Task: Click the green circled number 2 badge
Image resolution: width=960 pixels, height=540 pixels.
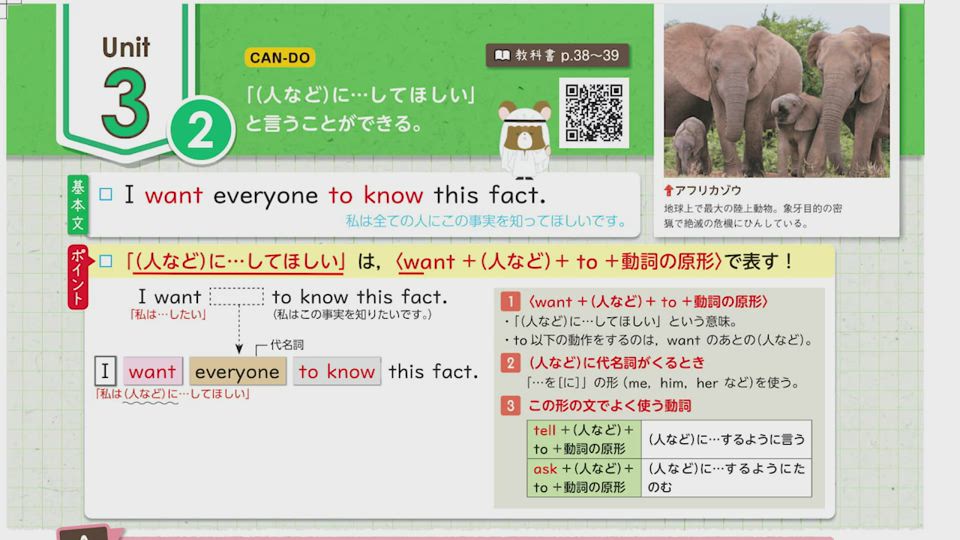Action: tap(201, 133)
